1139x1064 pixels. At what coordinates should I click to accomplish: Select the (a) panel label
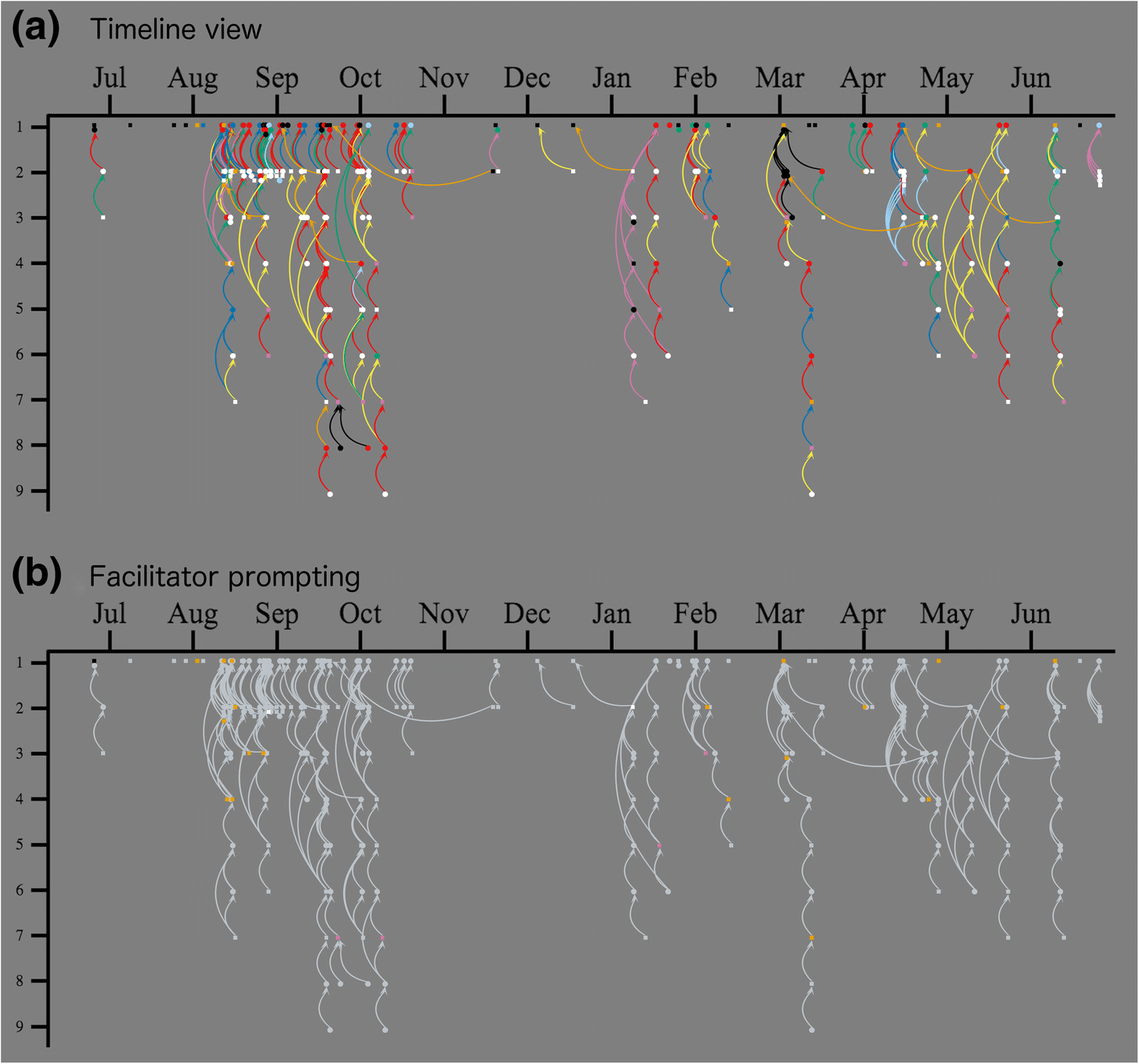(36, 29)
